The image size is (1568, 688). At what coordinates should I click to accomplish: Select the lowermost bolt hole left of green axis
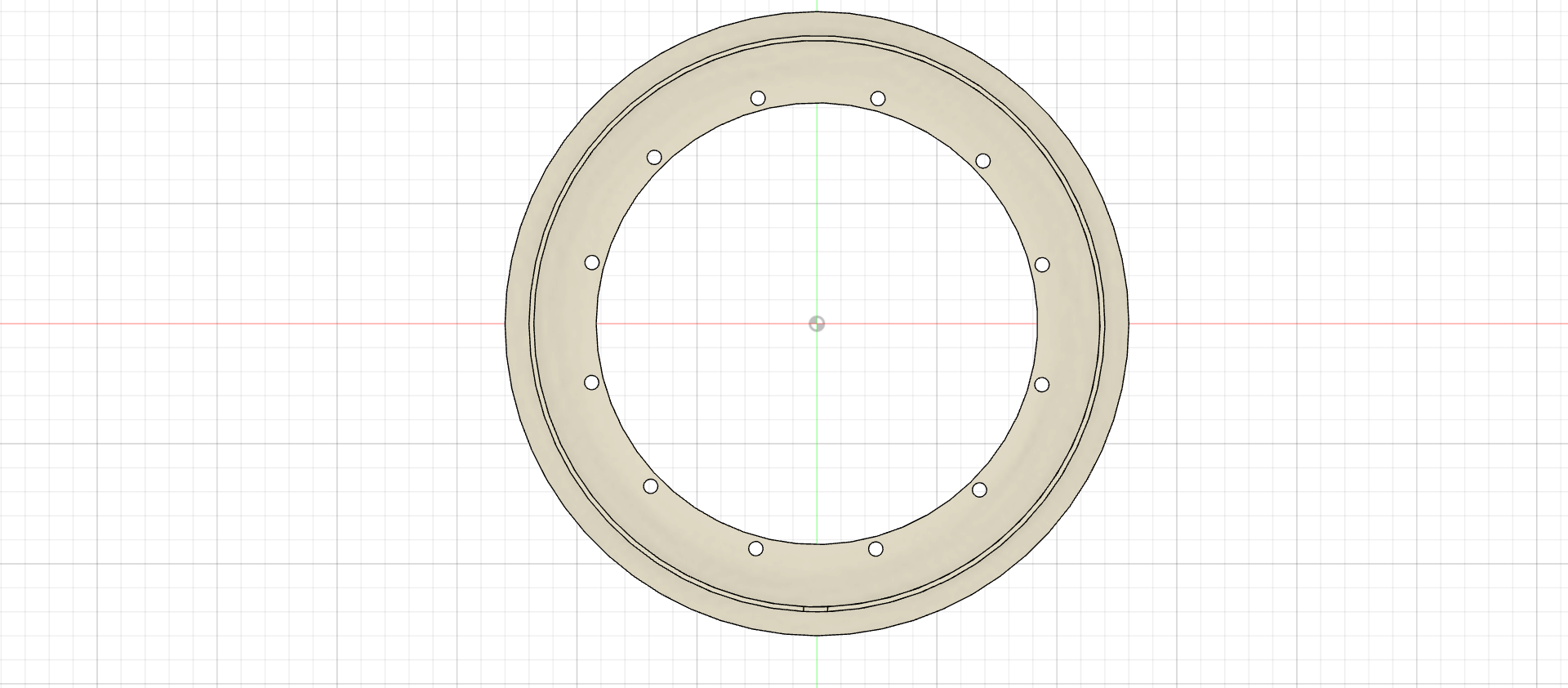coord(756,548)
